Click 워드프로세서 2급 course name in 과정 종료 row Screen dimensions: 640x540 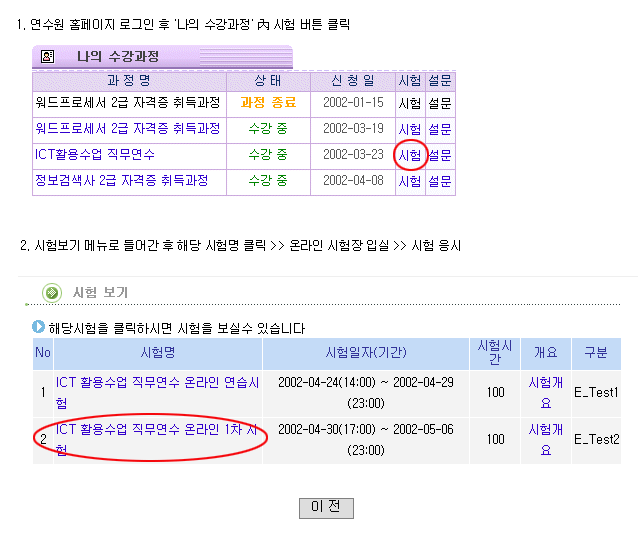coord(128,102)
